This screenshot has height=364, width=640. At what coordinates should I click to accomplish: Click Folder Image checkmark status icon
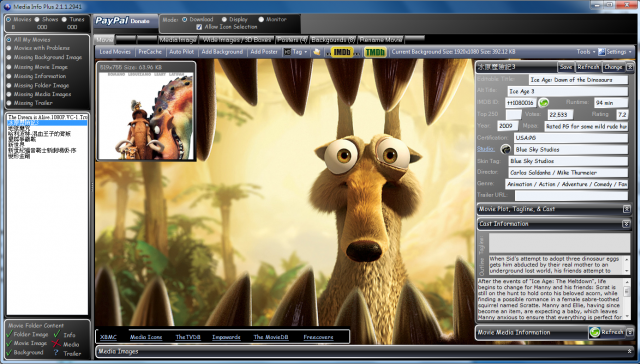click(9, 334)
